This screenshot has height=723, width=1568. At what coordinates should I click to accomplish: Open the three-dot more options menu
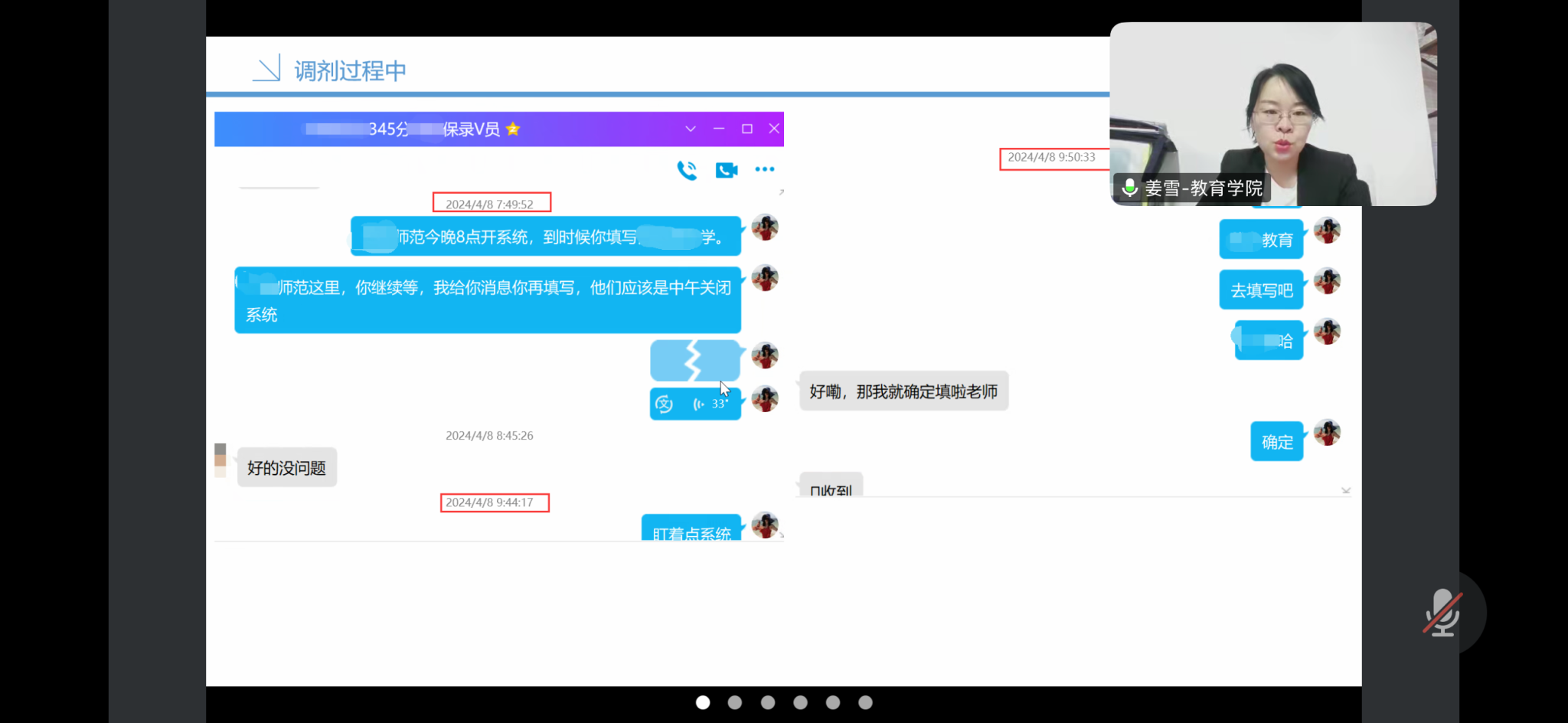764,169
